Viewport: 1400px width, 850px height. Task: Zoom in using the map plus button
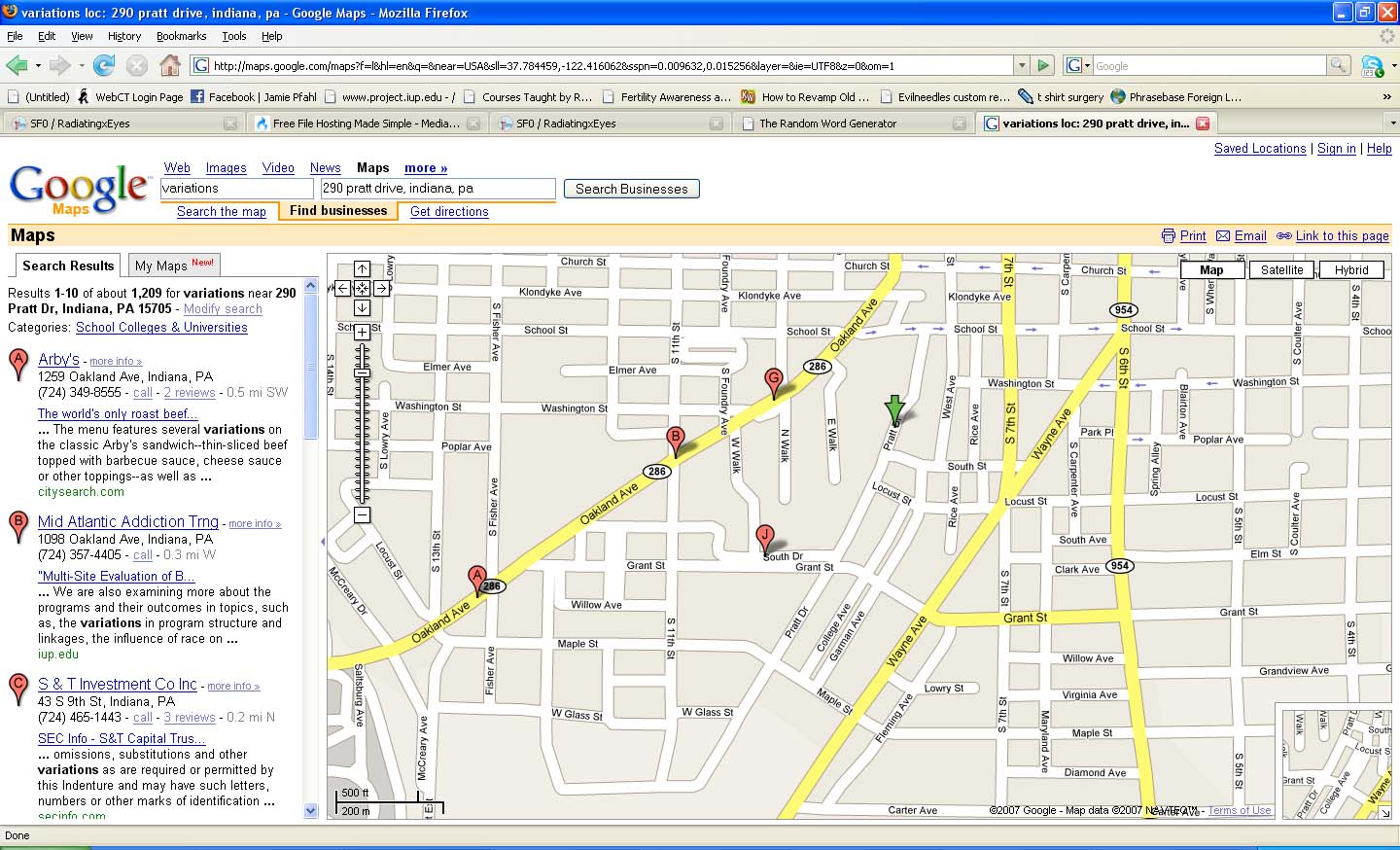362,333
